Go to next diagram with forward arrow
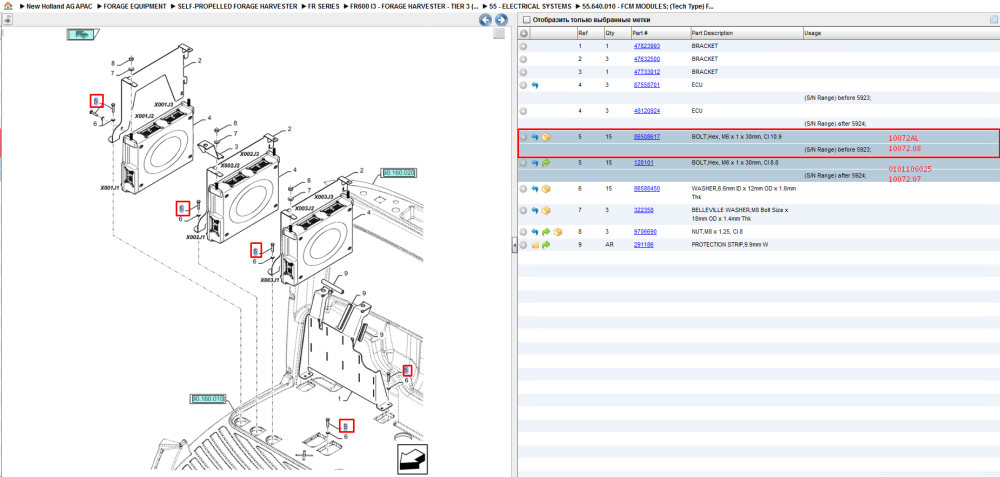The height and width of the screenshot is (477, 1000). click(501, 20)
